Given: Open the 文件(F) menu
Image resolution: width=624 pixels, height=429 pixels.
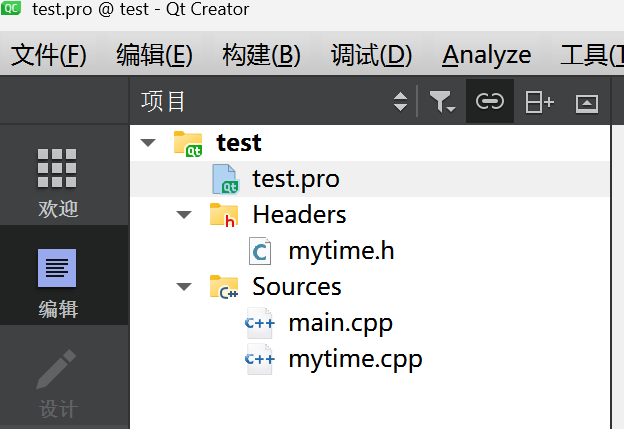Looking at the screenshot, I should (x=49, y=55).
